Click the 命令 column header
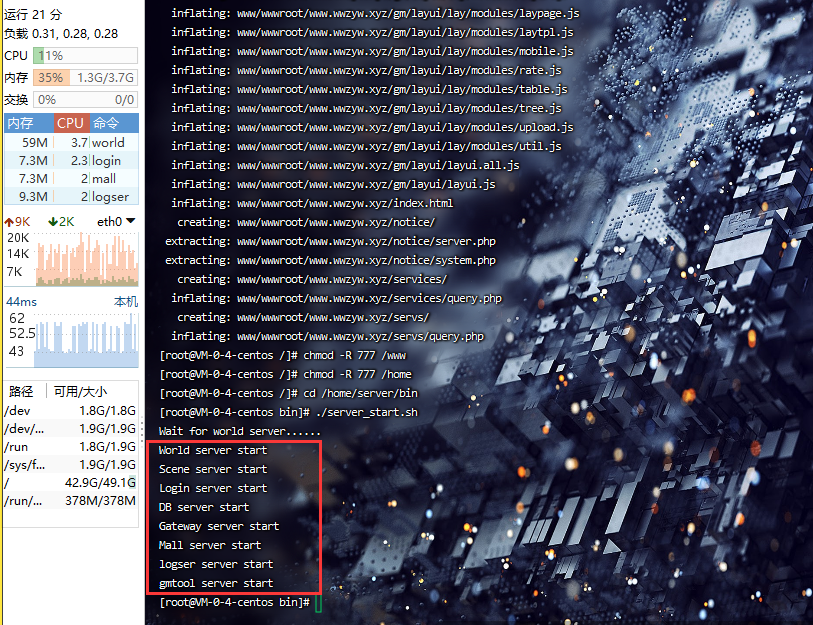The image size is (813, 625). (x=106, y=123)
